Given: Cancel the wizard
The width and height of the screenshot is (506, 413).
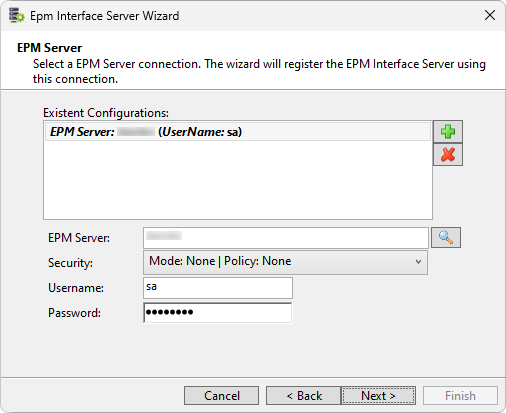Looking at the screenshot, I should coord(221,396).
